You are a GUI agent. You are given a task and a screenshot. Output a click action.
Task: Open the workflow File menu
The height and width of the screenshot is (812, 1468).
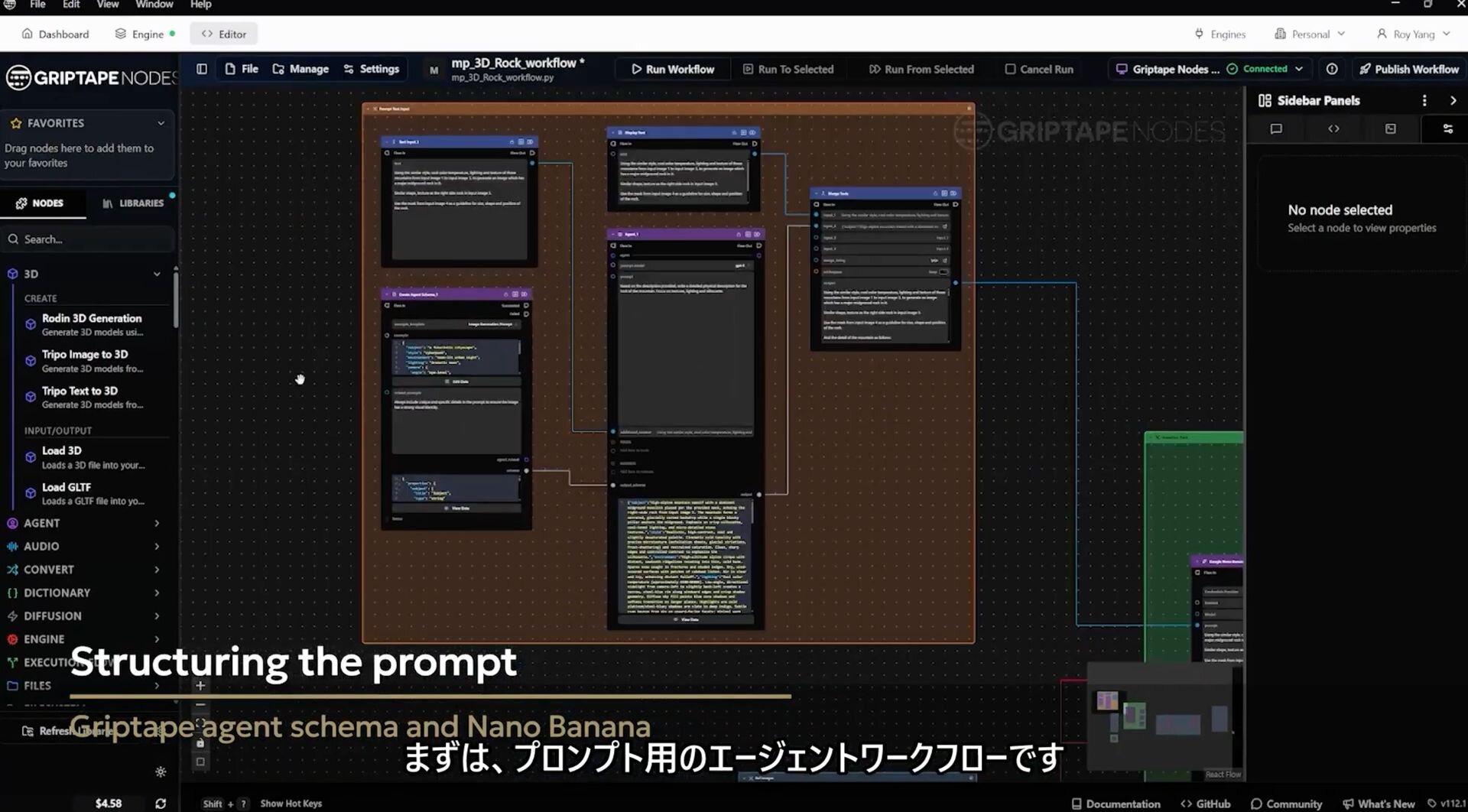pyautogui.click(x=242, y=69)
